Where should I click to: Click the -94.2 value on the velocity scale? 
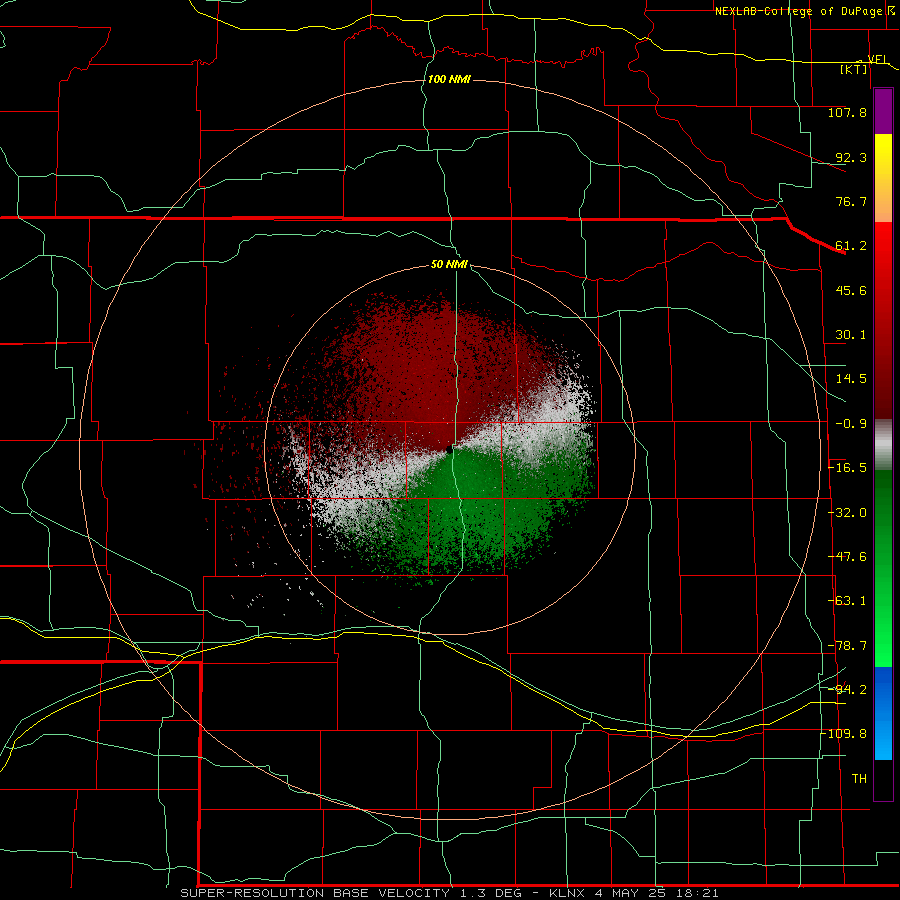[847, 690]
